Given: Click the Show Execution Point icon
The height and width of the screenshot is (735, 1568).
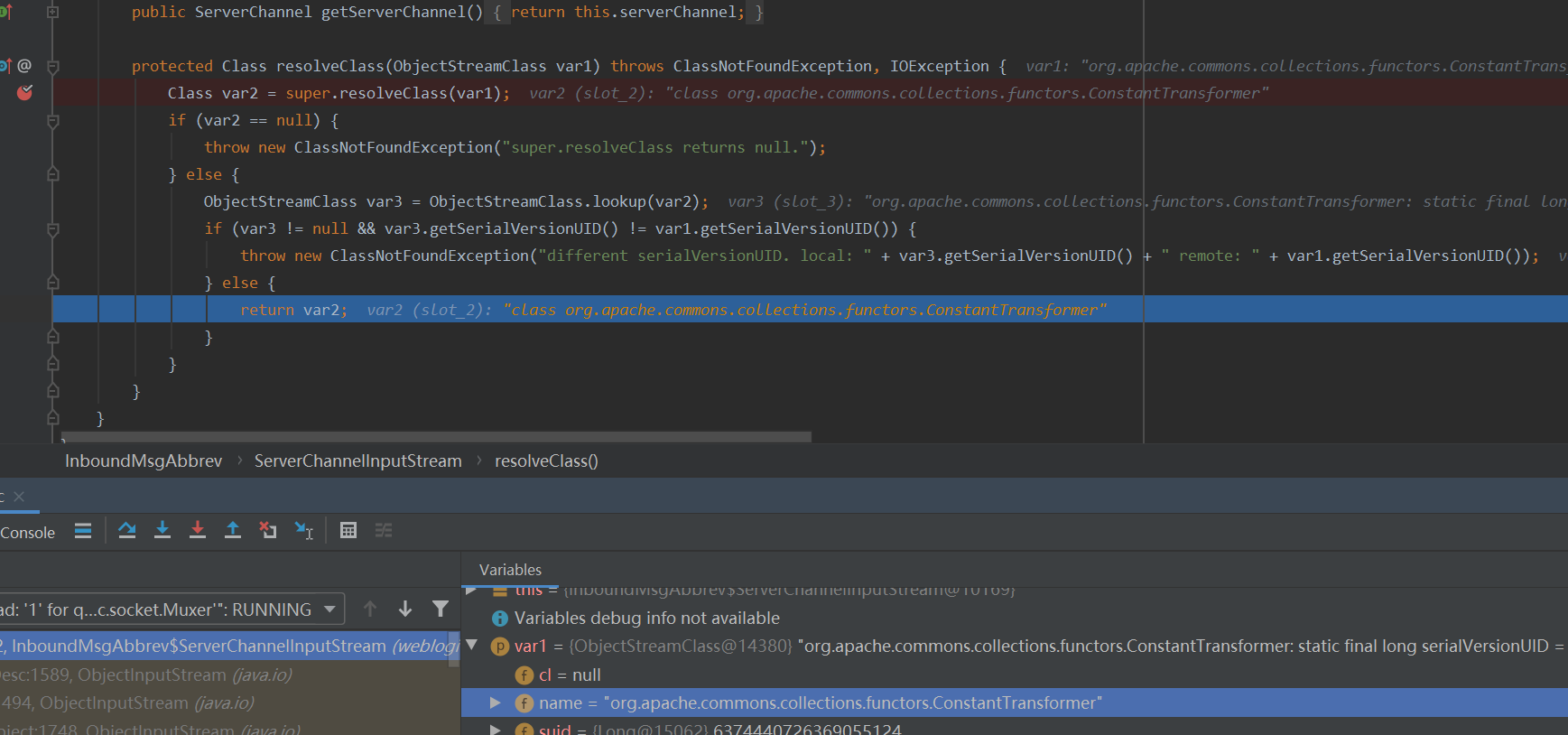Looking at the screenshot, I should tap(83, 531).
